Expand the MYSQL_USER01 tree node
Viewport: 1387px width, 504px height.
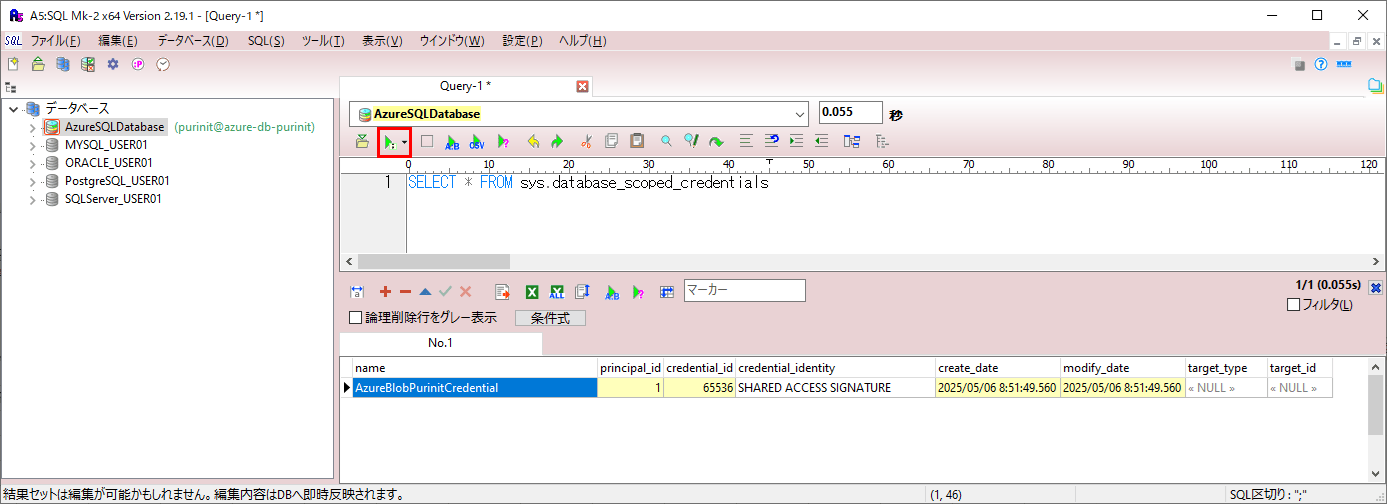32,146
